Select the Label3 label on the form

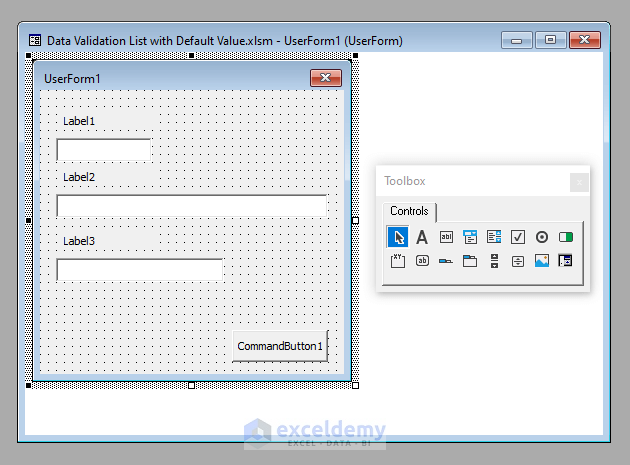79,241
